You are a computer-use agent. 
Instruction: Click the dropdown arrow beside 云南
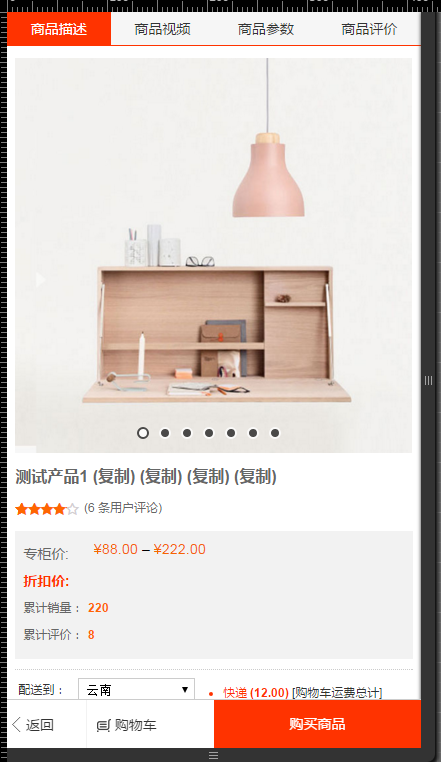185,690
